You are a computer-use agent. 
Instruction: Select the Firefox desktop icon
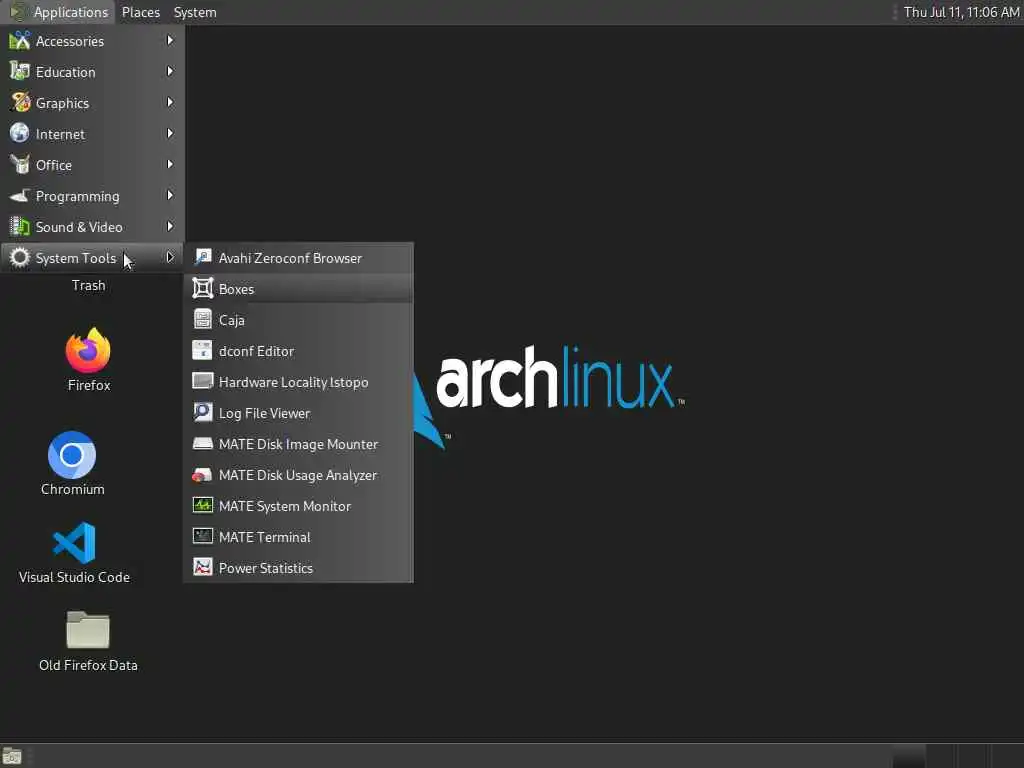coord(88,350)
